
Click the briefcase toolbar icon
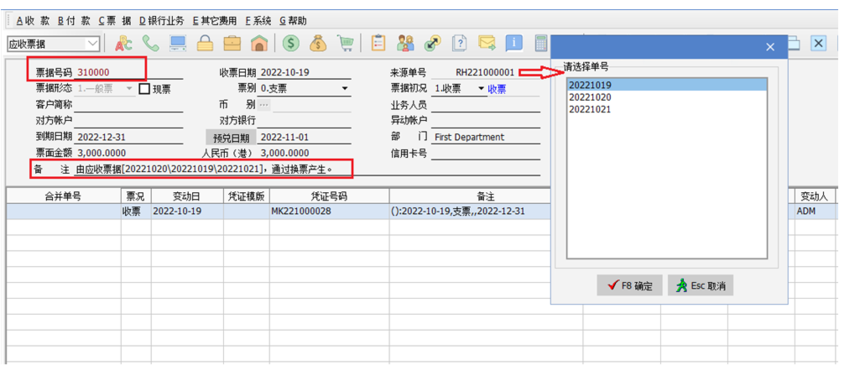(x=232, y=43)
